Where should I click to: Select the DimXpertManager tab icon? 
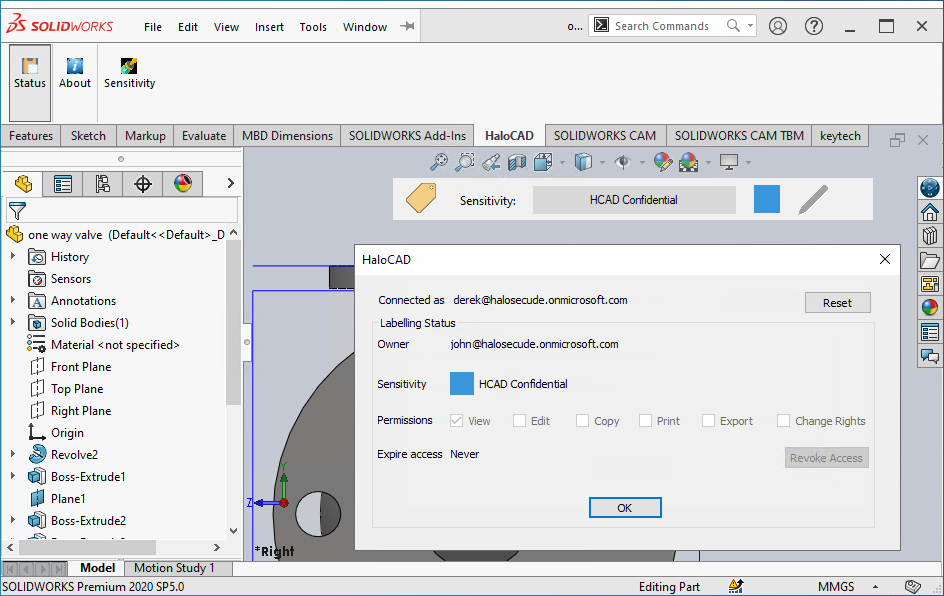(x=143, y=183)
